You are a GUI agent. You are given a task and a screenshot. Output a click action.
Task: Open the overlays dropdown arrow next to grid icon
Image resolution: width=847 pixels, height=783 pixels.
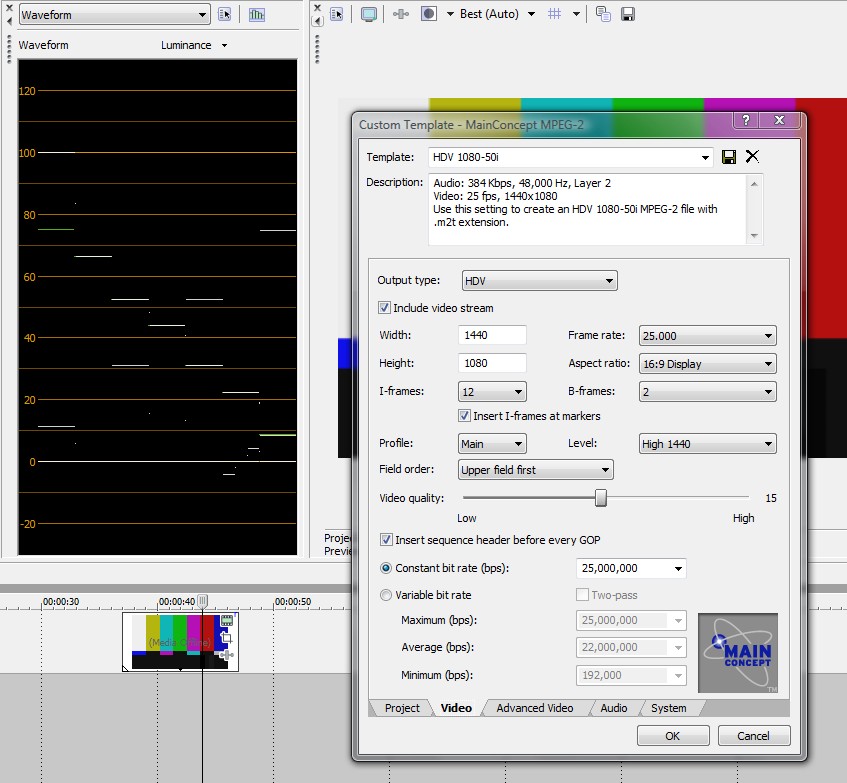(576, 14)
